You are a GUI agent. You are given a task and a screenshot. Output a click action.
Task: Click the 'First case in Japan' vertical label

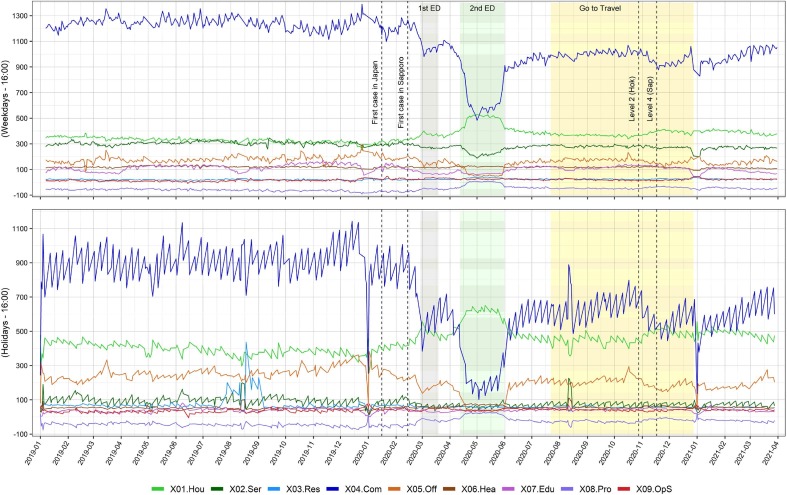tap(375, 93)
